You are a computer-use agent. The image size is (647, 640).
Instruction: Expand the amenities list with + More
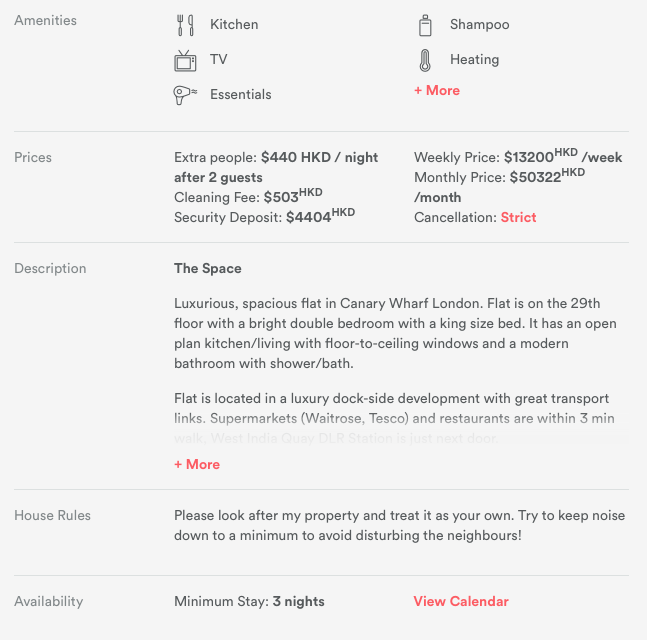tap(437, 90)
